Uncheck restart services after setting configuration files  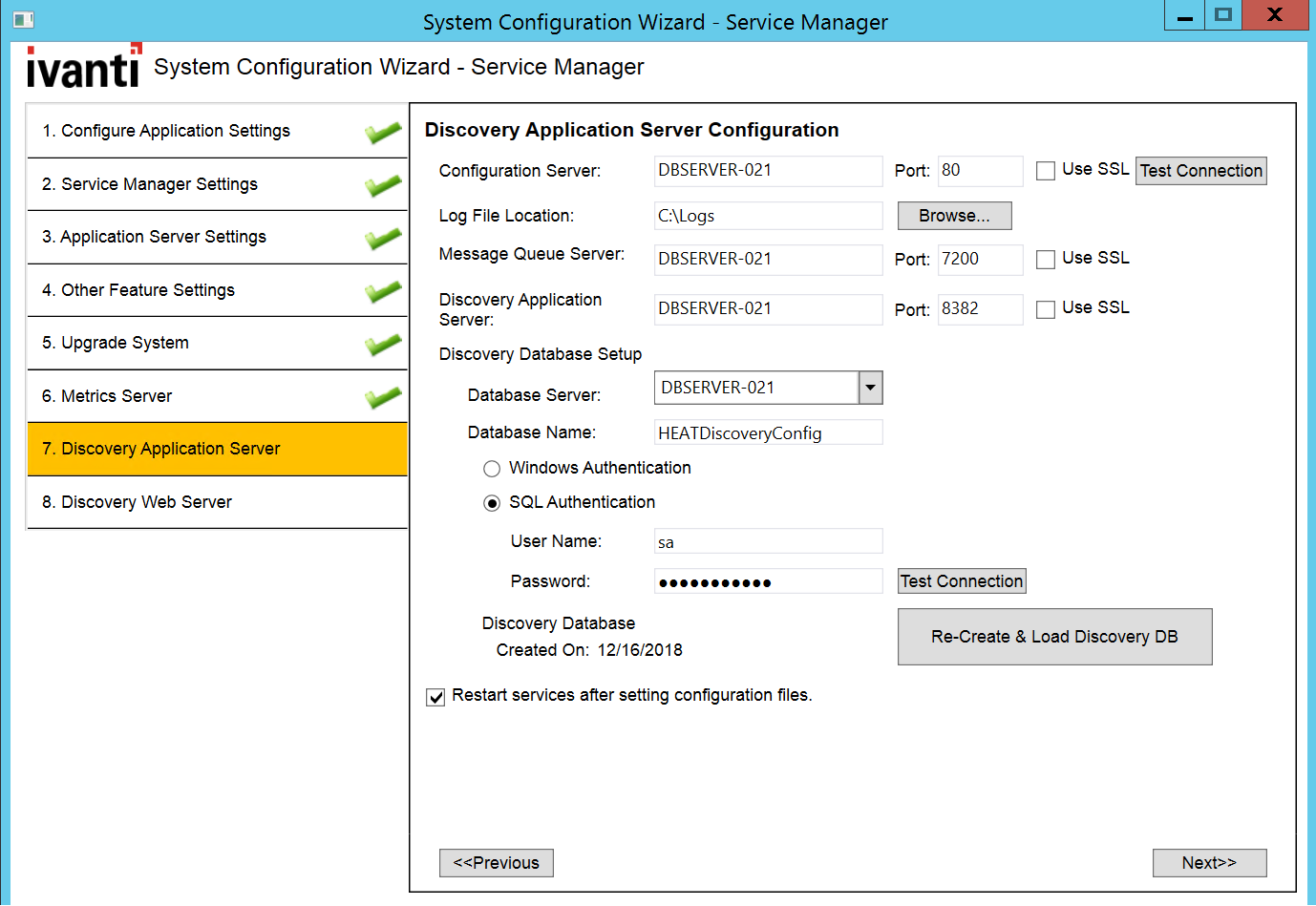point(435,697)
